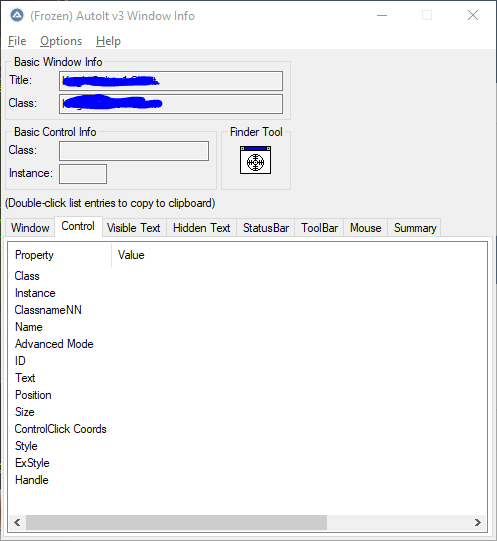Open the ToolBar tab

319,228
